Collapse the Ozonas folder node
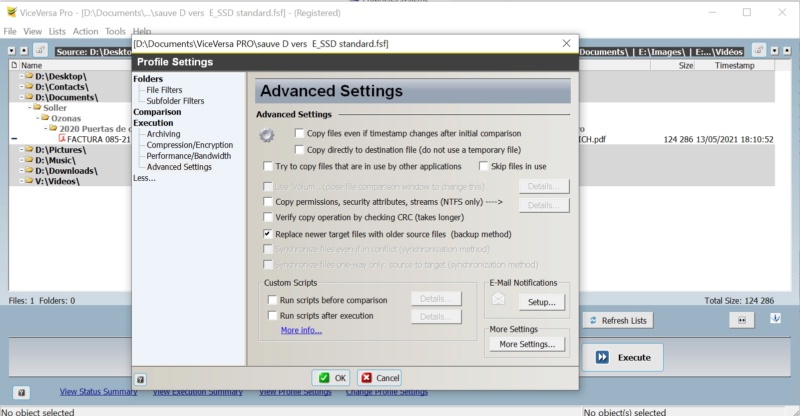 point(38,118)
